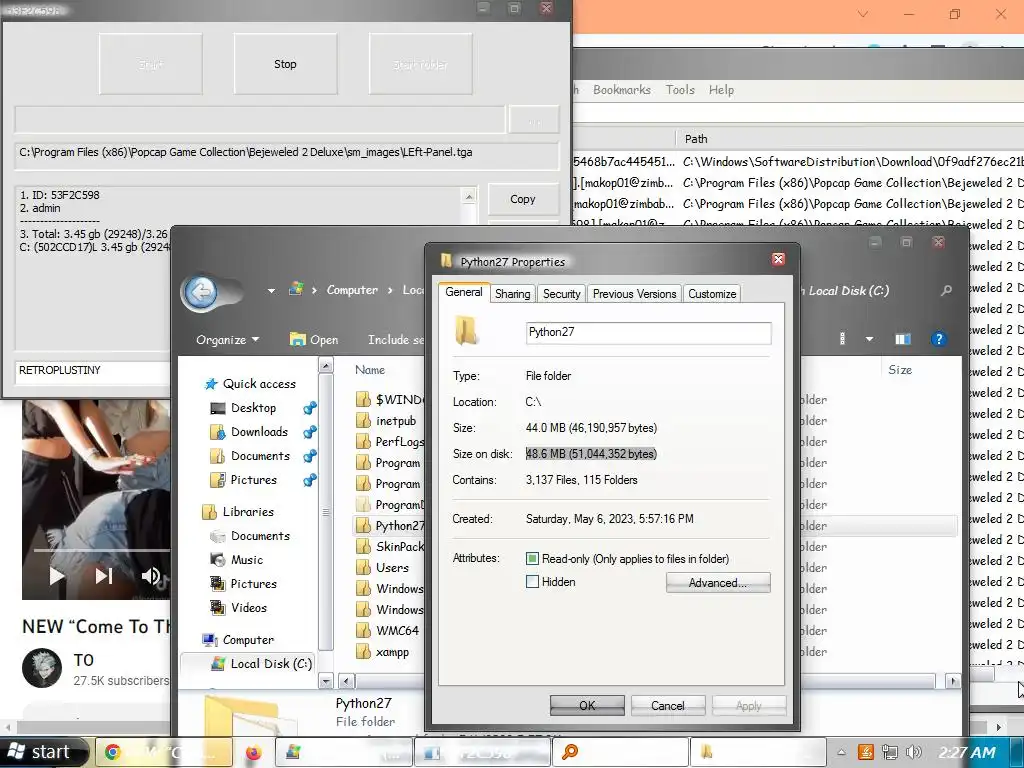Select Computer in the address breadcrumb

coord(352,289)
